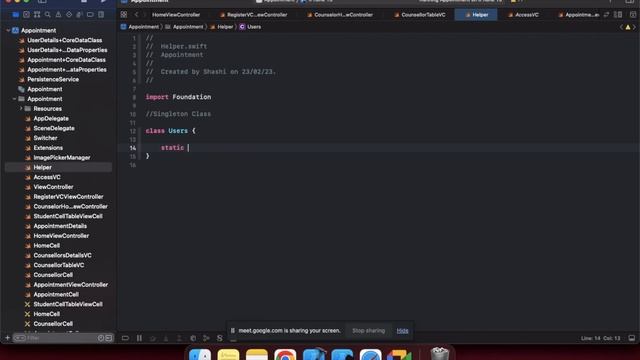Viewport: 640px width, 360px height.
Task: Click the add plus button in navigator
Action: point(7,338)
